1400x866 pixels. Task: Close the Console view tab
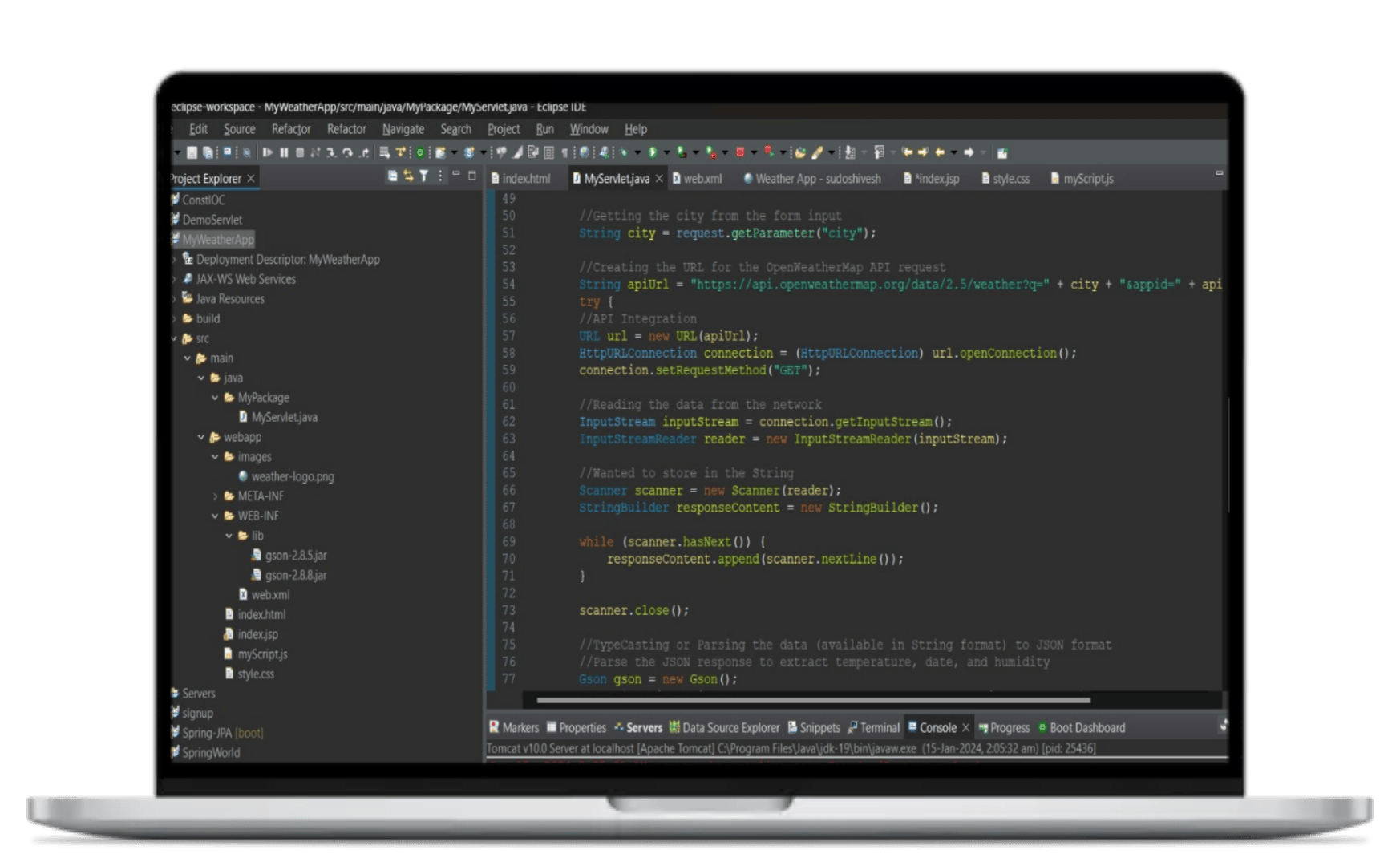click(965, 728)
